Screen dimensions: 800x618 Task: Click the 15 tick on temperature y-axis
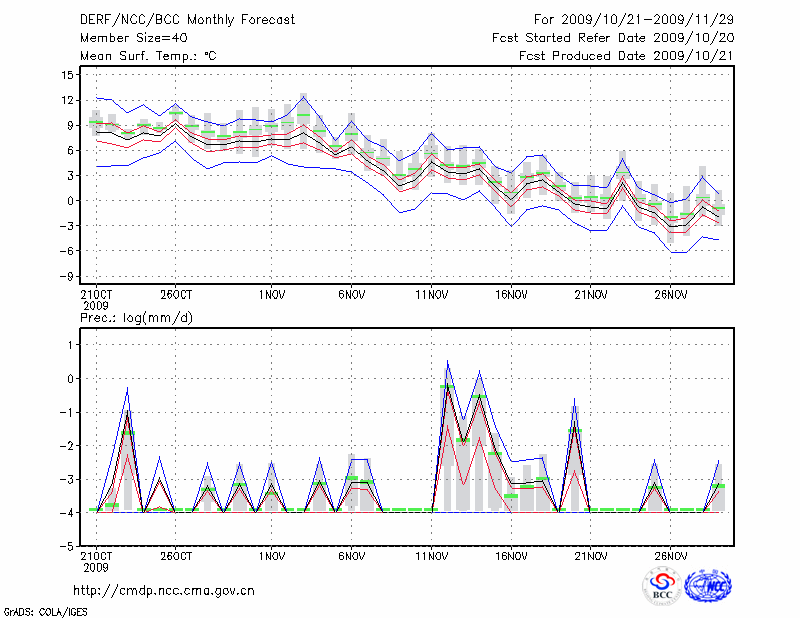point(66,75)
